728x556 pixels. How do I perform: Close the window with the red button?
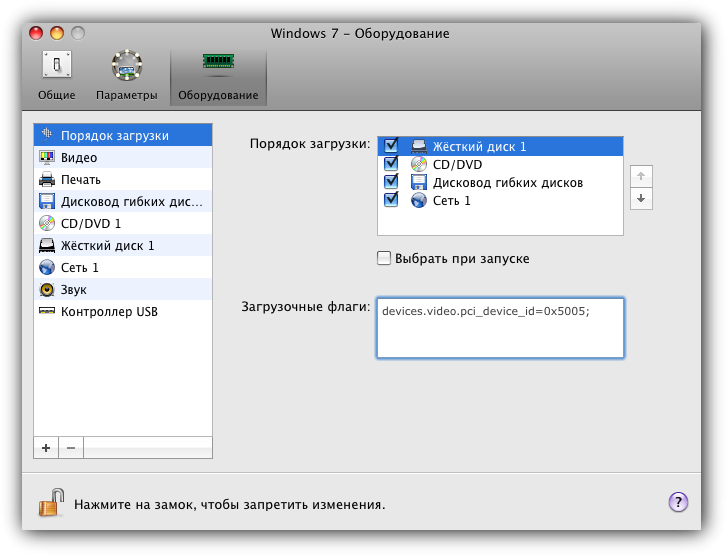[36, 33]
